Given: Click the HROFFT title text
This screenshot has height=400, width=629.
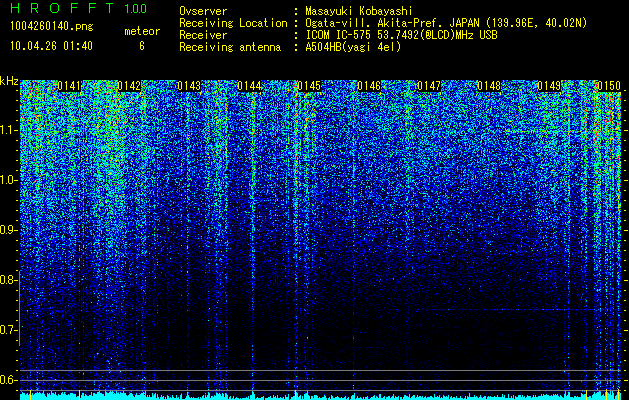Looking at the screenshot, I should (x=62, y=8).
